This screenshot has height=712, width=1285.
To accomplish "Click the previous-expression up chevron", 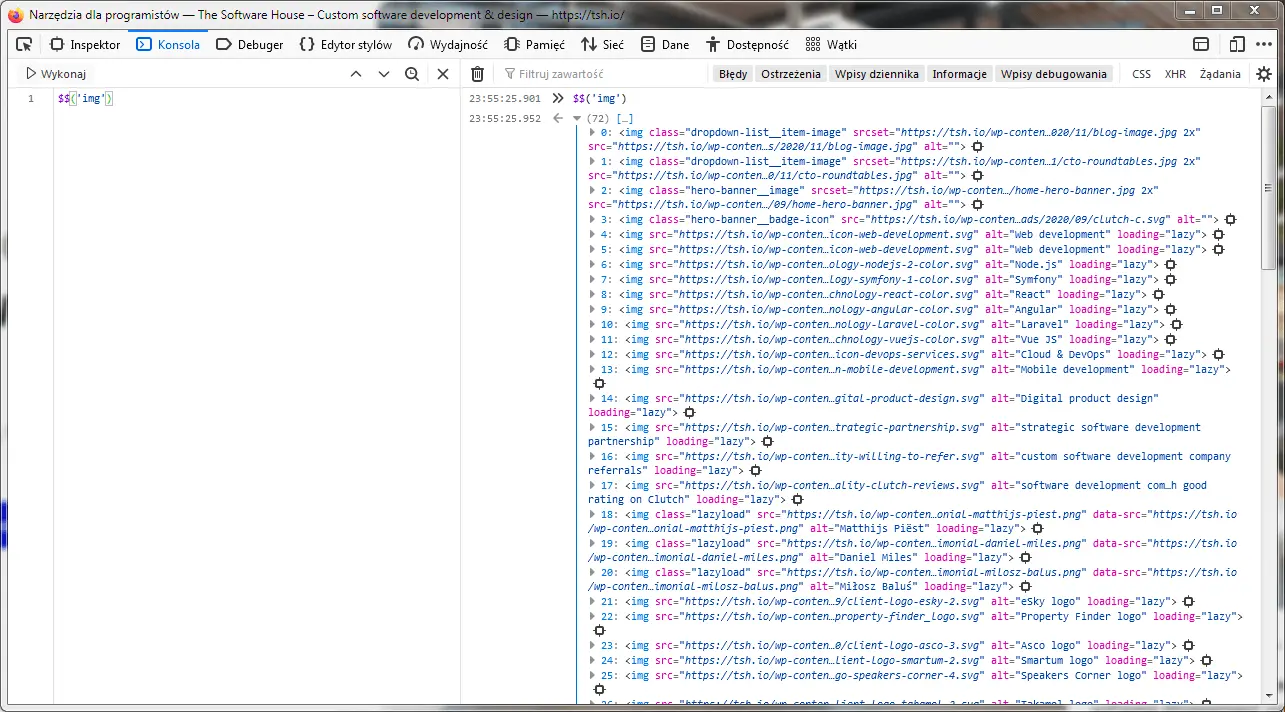I will click(x=355, y=73).
